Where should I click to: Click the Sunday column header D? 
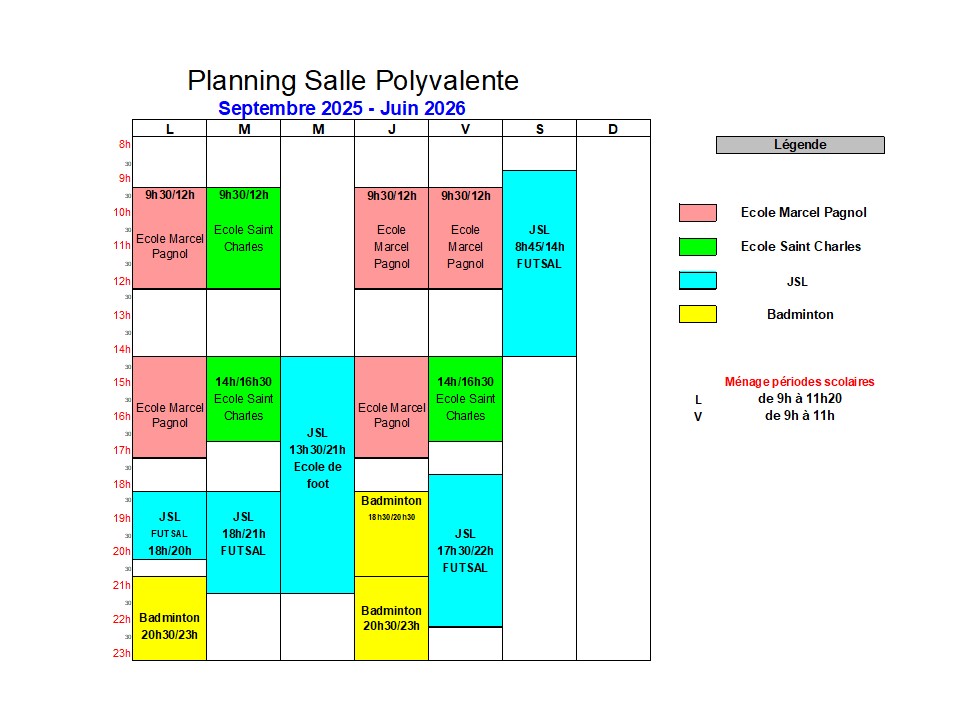click(x=613, y=128)
